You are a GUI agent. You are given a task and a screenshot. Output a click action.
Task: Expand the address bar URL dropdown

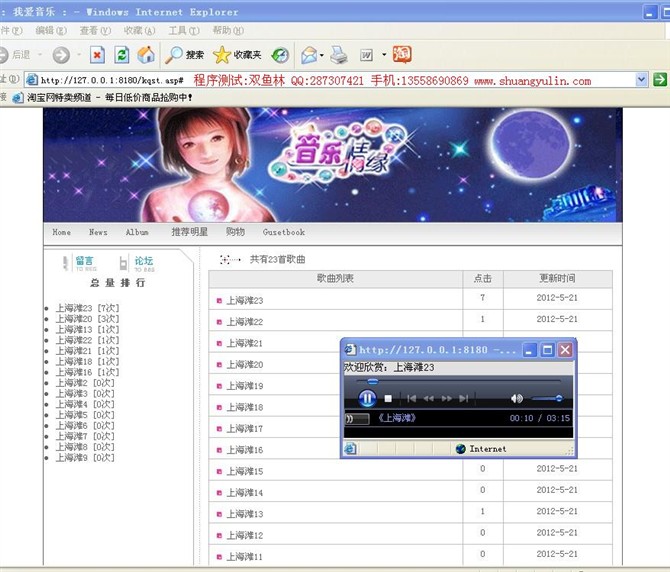641,80
